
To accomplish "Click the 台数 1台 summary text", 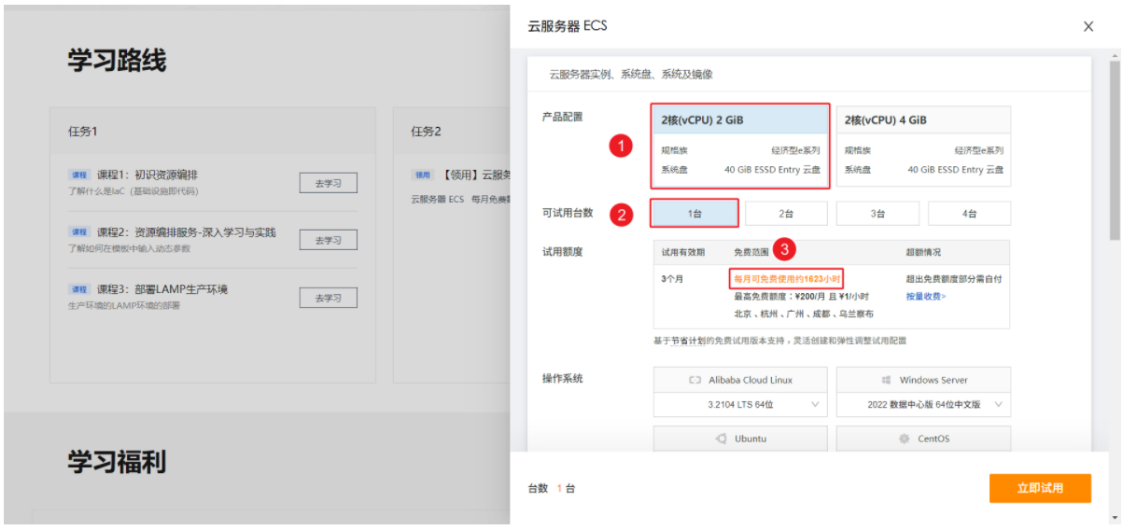I will [551, 489].
